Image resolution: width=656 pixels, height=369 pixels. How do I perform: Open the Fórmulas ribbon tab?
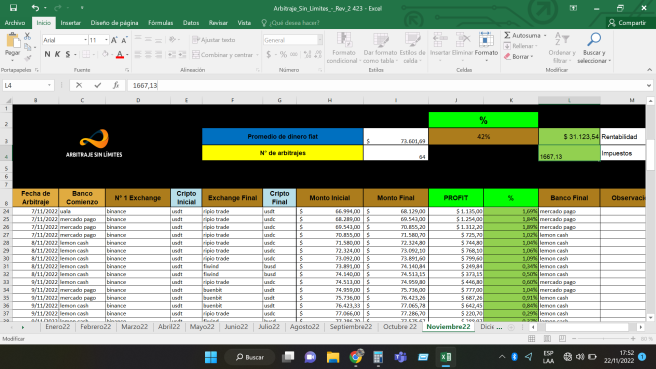[160, 23]
